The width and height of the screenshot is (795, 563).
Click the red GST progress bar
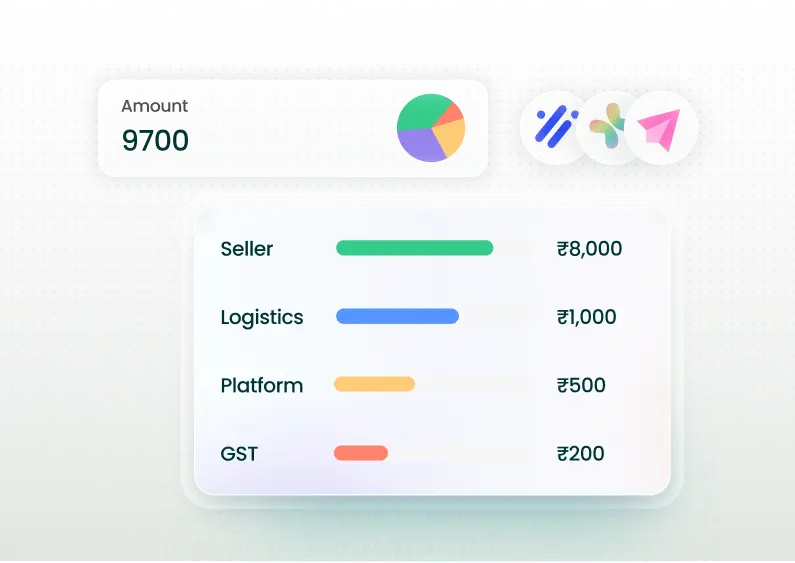tap(361, 453)
